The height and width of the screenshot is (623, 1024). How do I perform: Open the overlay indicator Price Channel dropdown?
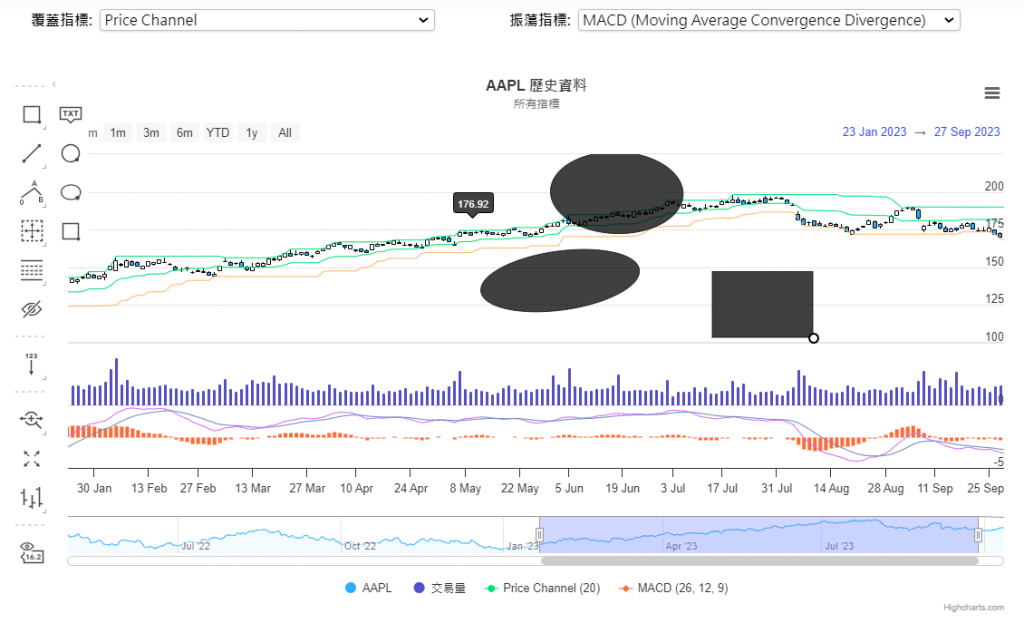click(x=267, y=20)
